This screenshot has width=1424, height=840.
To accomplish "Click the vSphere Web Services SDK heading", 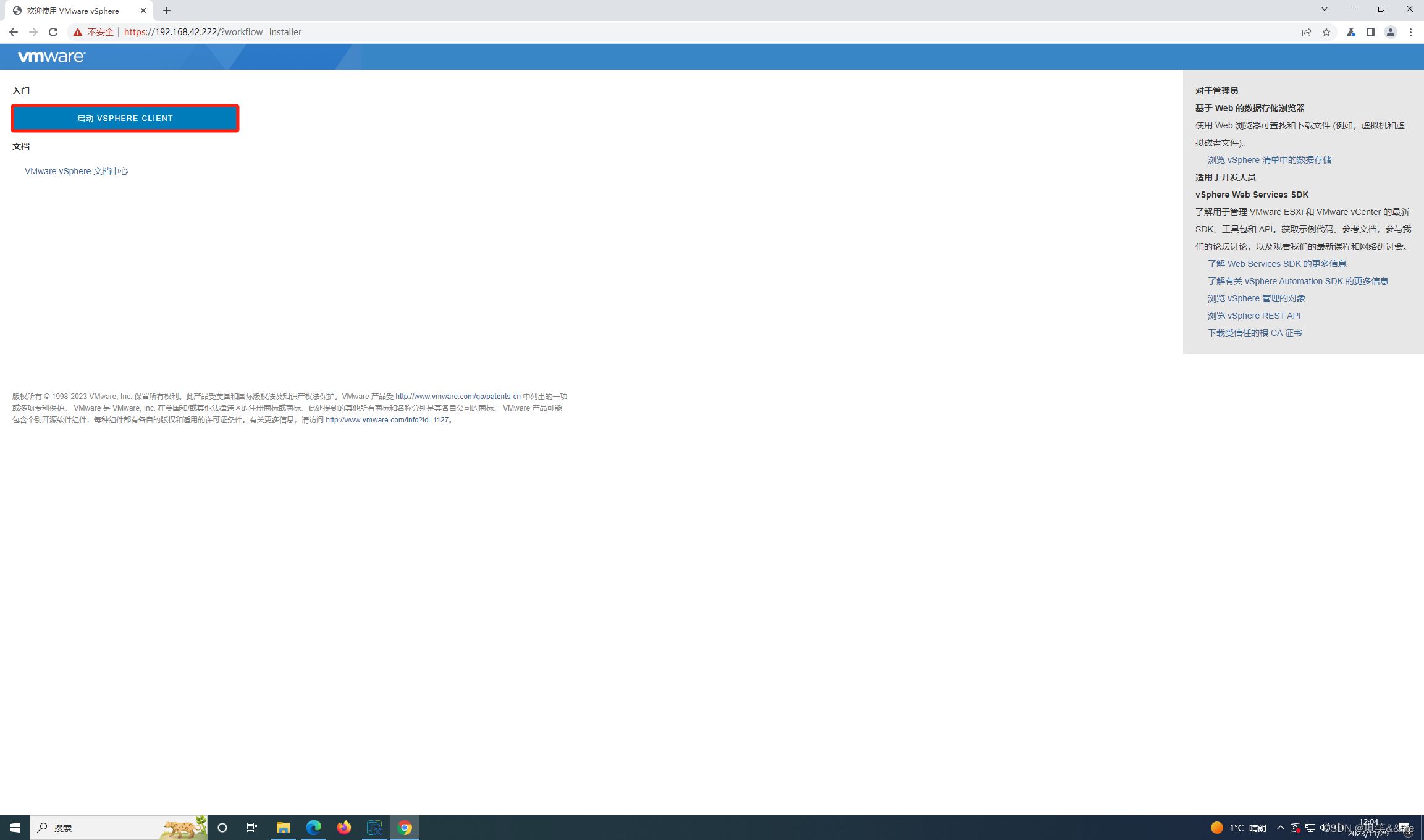I will (1252, 195).
